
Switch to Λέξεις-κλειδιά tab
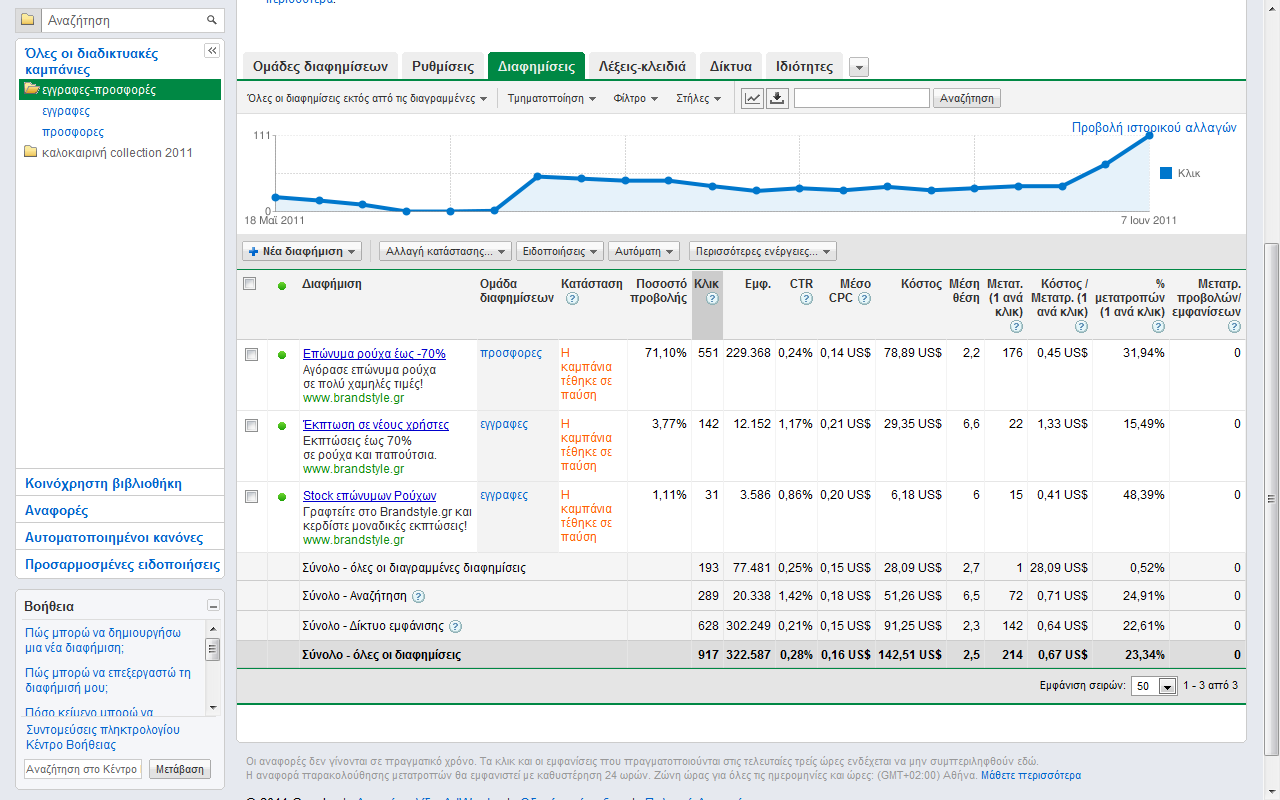[642, 67]
